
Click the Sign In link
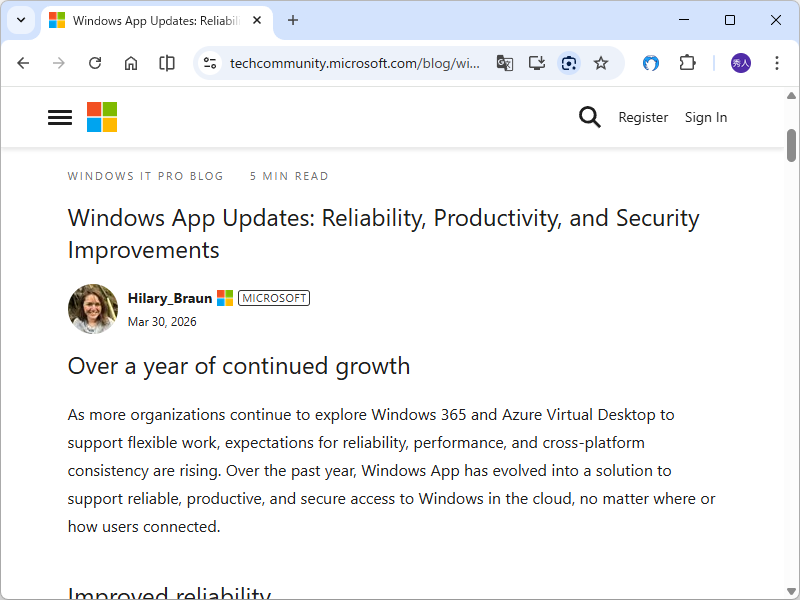[x=706, y=117]
